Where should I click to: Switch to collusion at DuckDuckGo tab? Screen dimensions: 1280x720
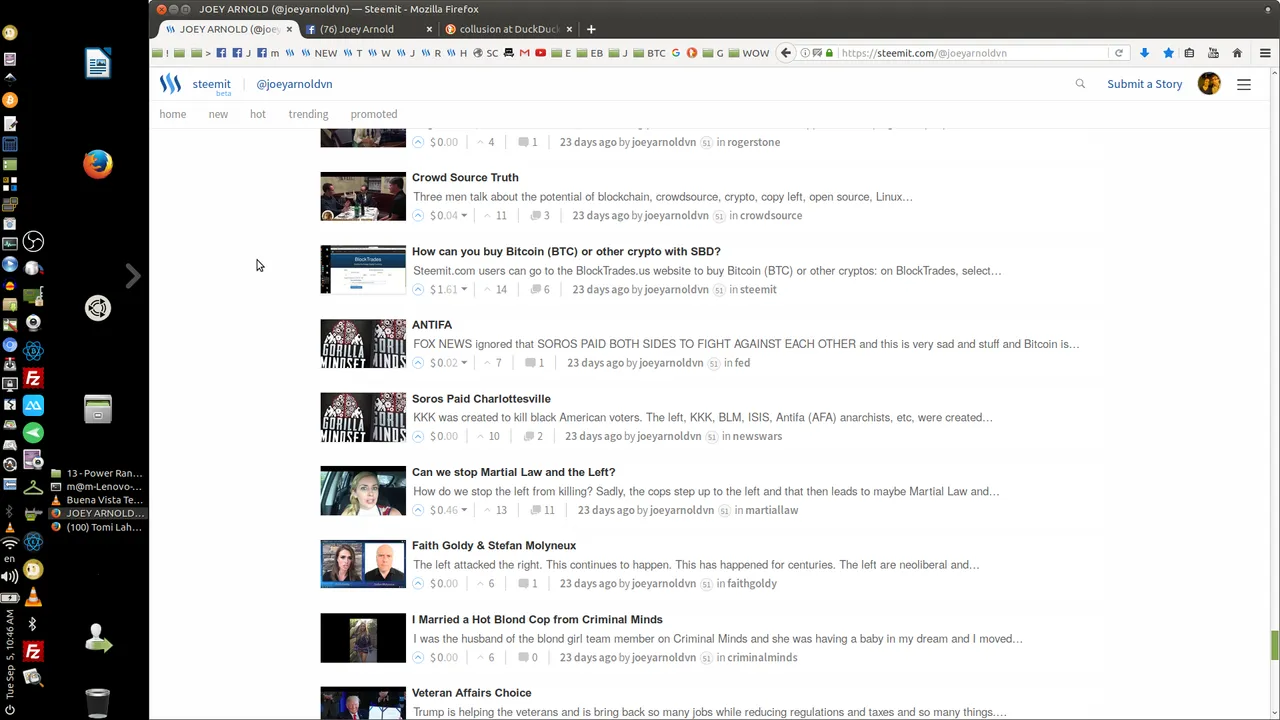pos(508,29)
